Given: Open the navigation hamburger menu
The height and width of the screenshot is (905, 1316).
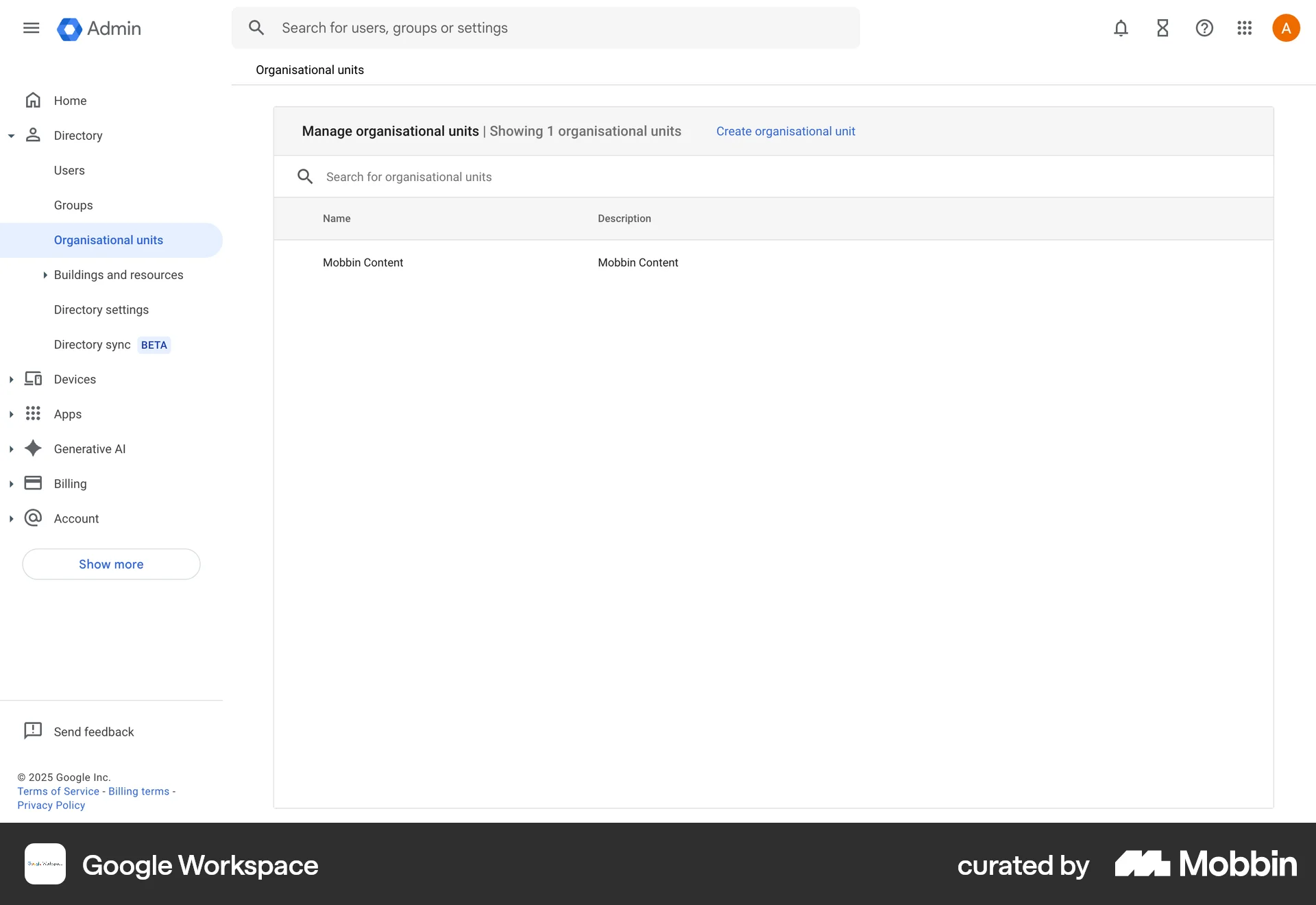Looking at the screenshot, I should (31, 27).
